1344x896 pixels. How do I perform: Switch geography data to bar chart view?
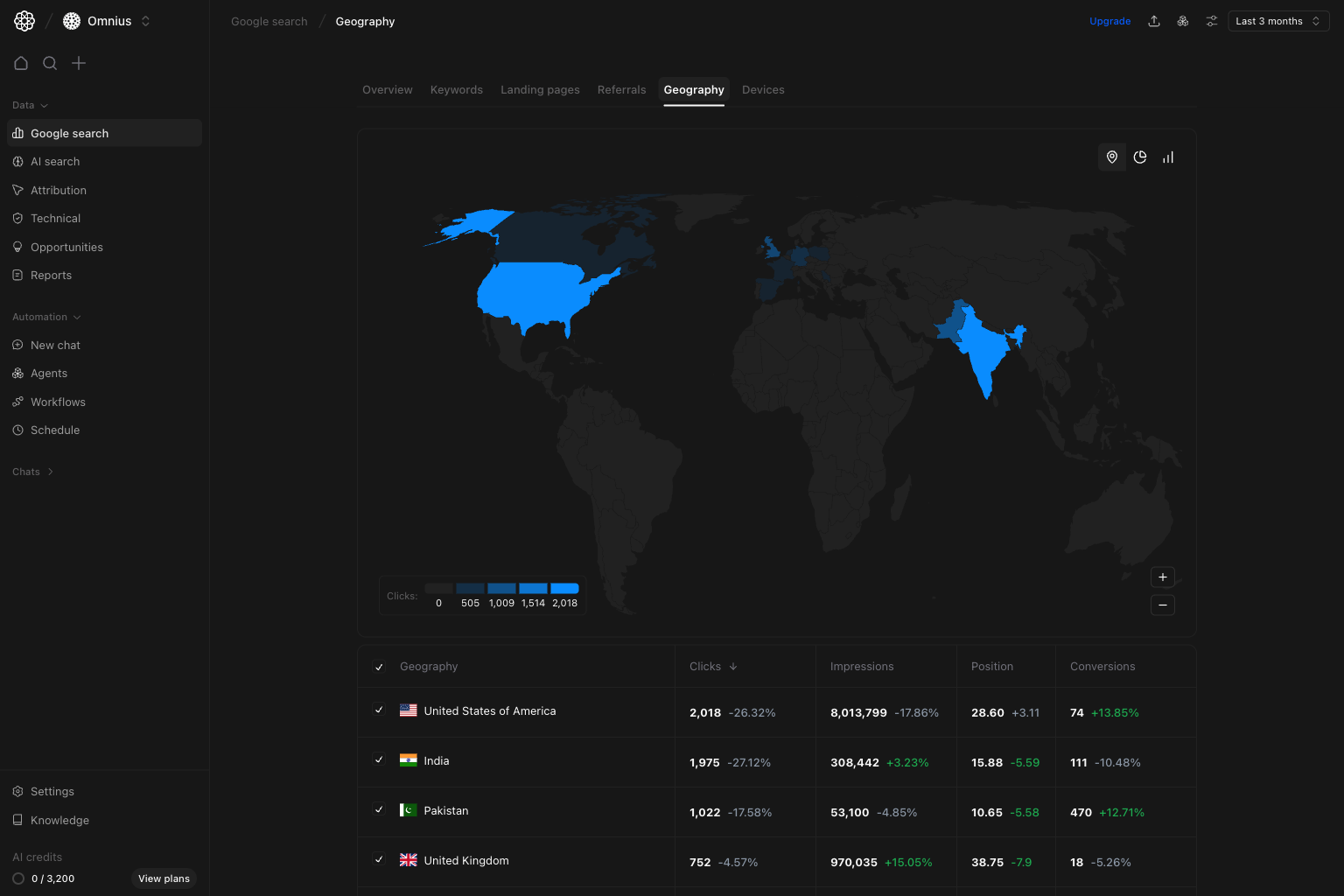1168,157
